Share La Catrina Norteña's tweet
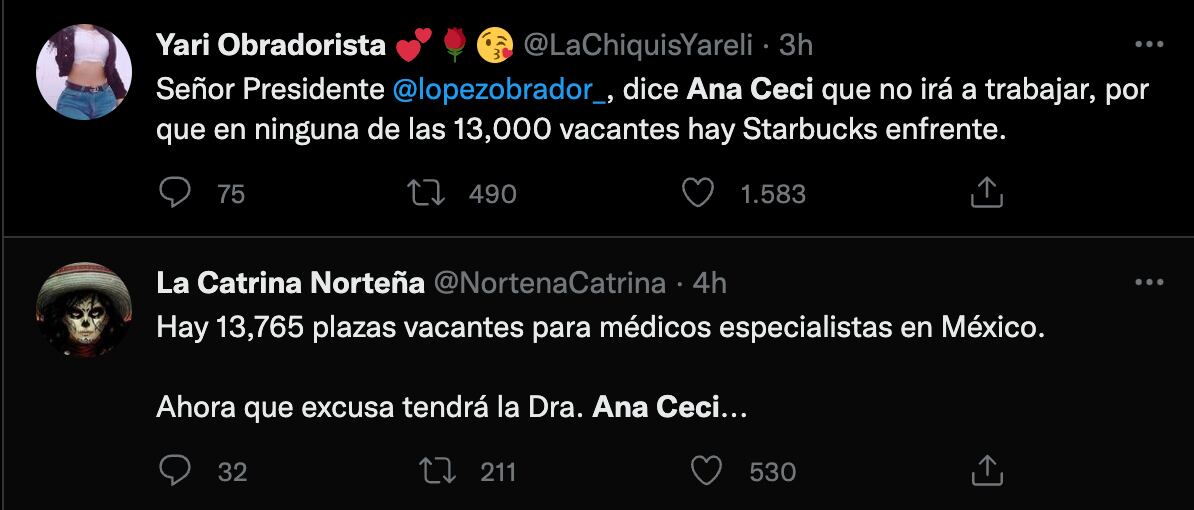Screen dimensions: 1194x510 [987, 471]
